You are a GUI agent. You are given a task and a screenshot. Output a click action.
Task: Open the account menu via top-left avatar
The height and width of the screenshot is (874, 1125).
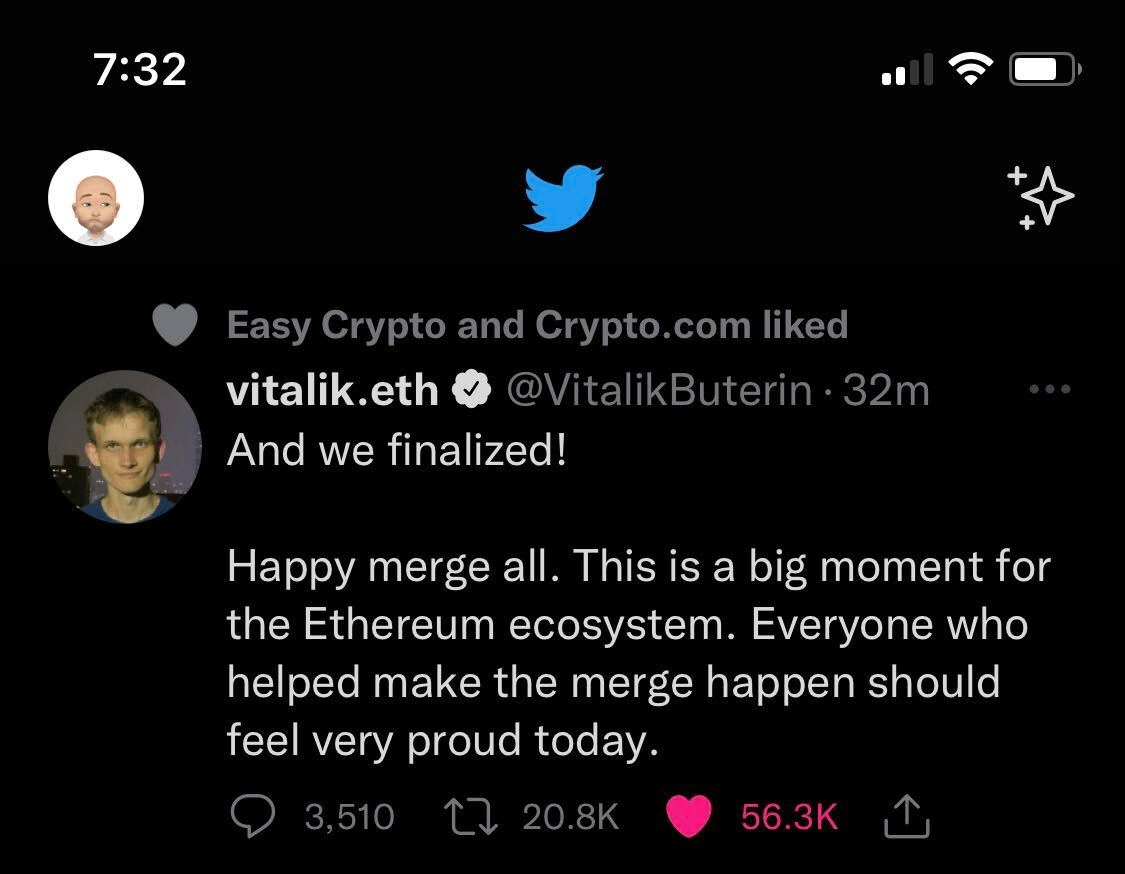(x=96, y=198)
